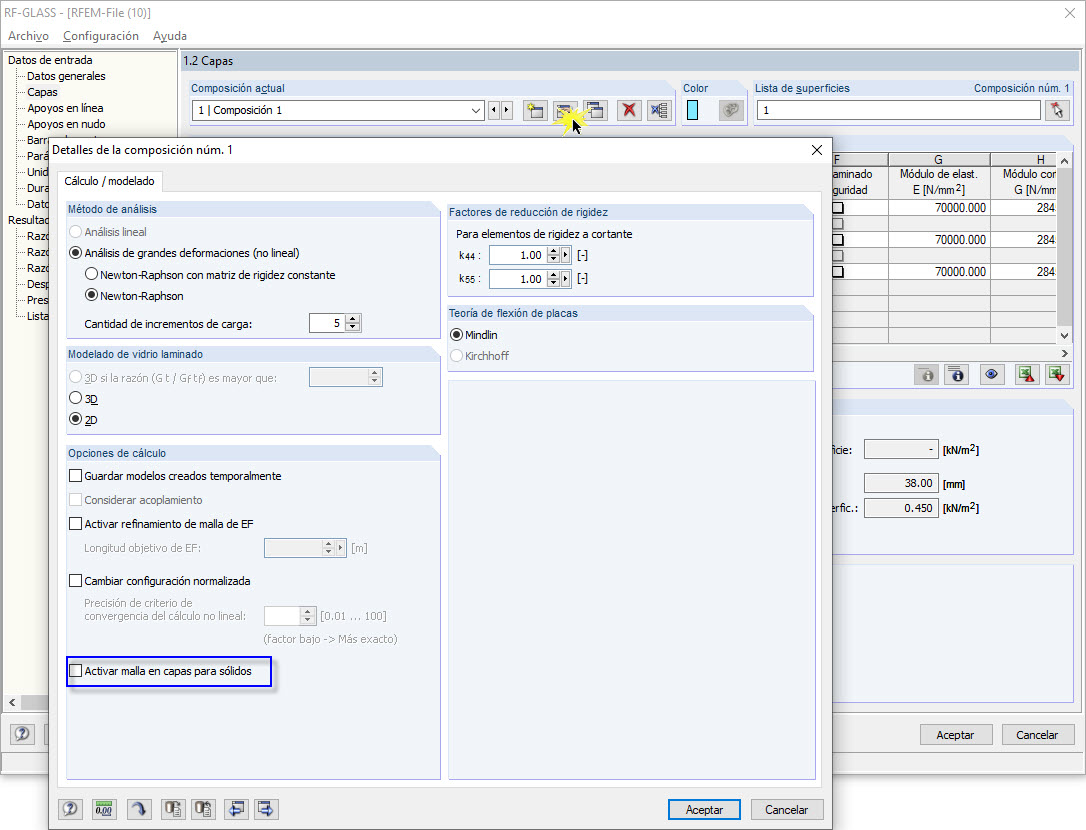The width and height of the screenshot is (1086, 830).
Task: Click the window with left blue arrow icon
Action: (237, 809)
